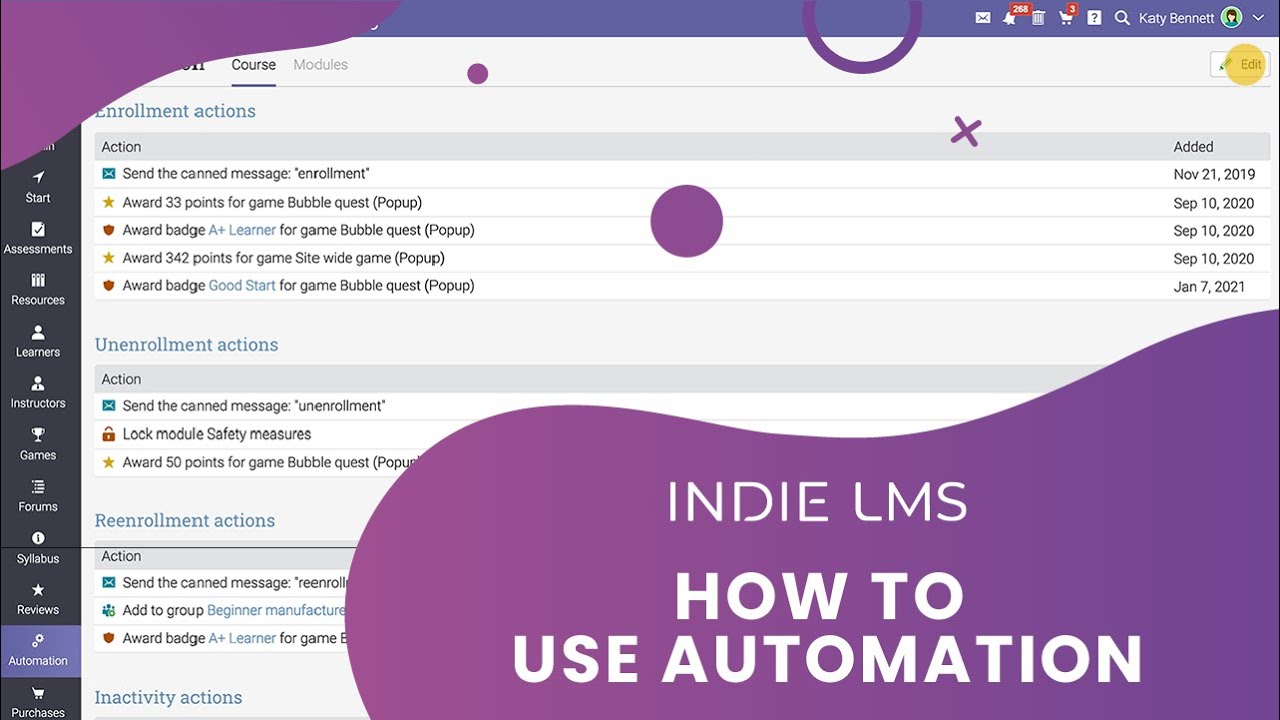Click Action header in Enrollment actions table

pyautogui.click(x=121, y=147)
